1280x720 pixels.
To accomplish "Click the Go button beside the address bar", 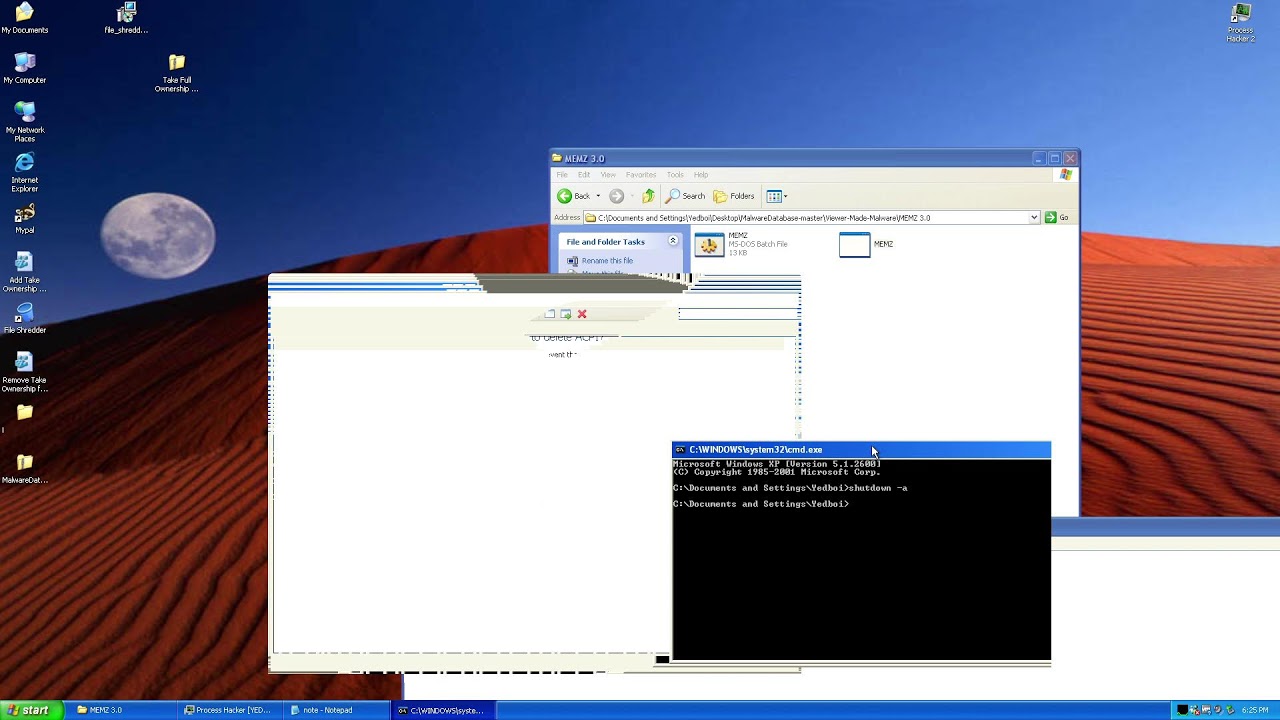I will (x=1057, y=217).
